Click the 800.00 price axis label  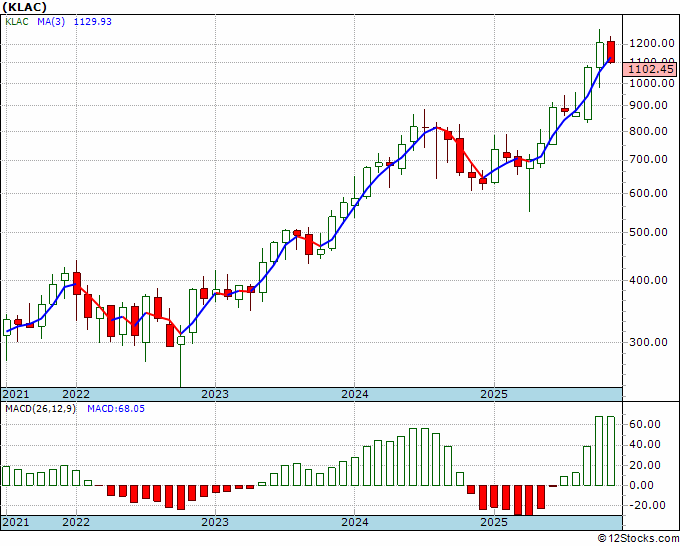coord(648,131)
